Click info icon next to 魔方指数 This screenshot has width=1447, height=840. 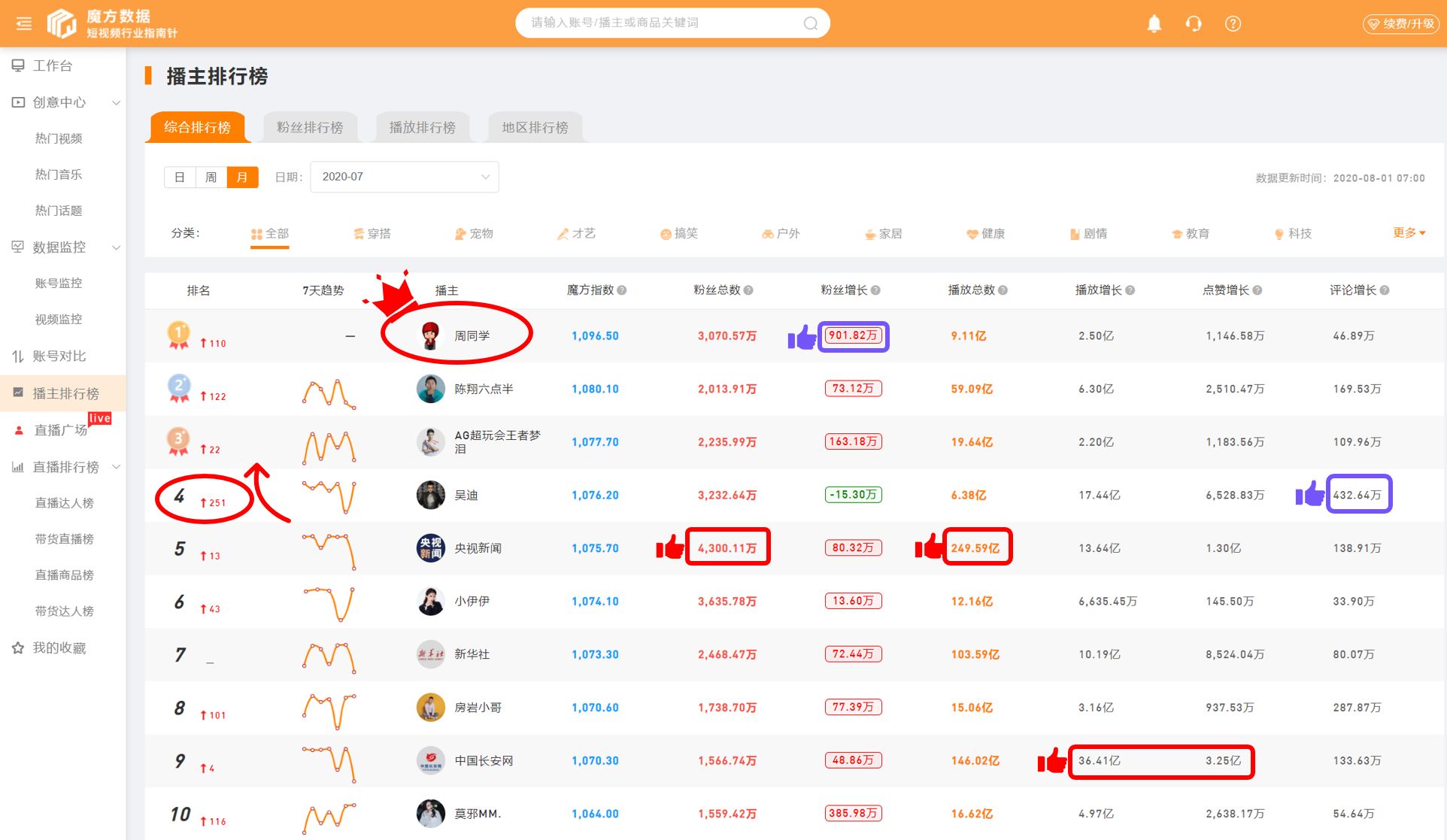pyautogui.click(x=622, y=290)
